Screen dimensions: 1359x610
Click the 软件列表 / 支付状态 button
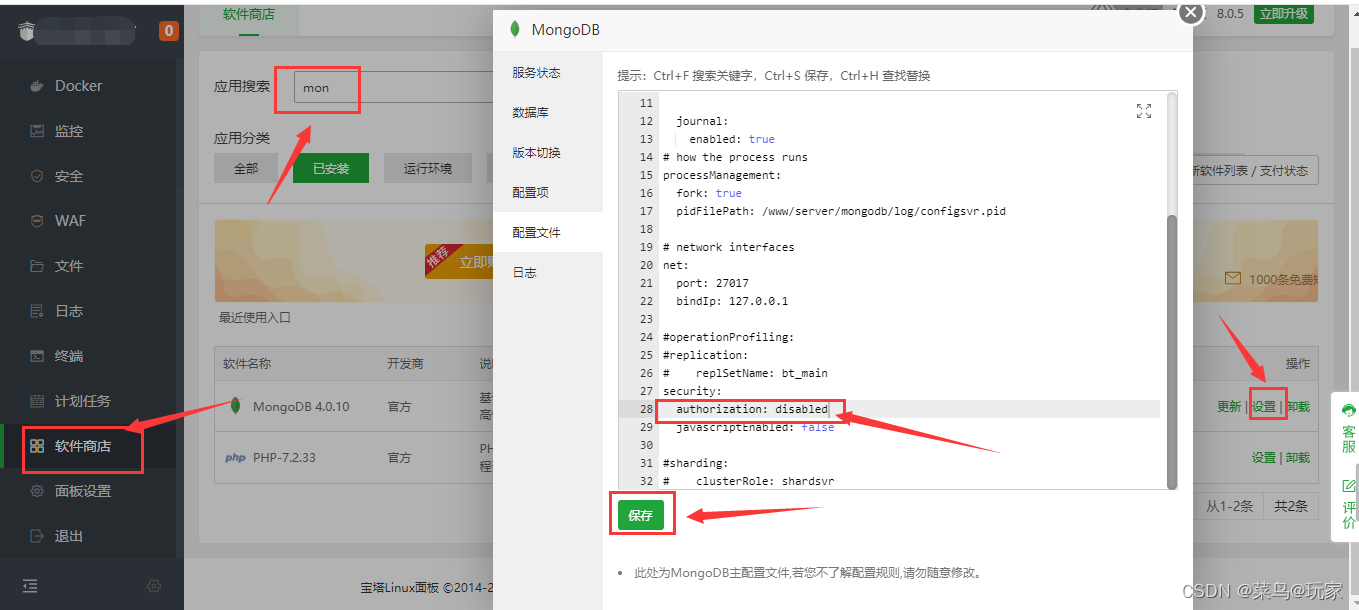(x=1255, y=170)
